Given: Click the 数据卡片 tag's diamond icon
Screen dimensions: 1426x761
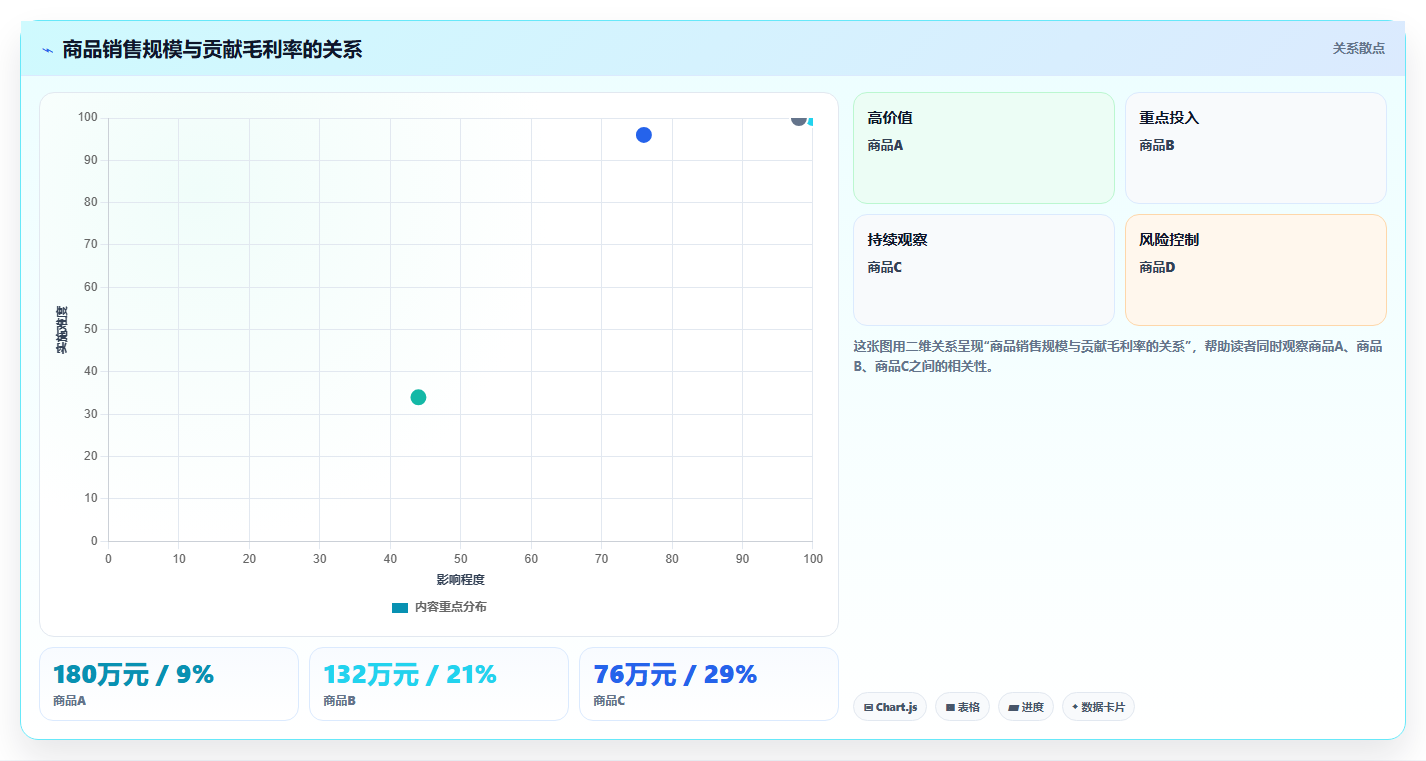Looking at the screenshot, I should pyautogui.click(x=1075, y=706).
